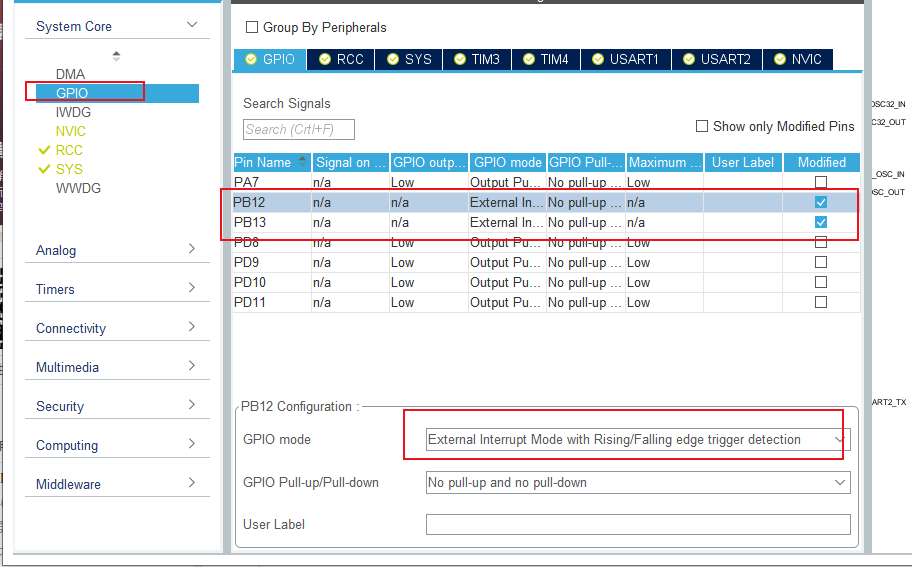This screenshot has height=567, width=912.
Task: Switch to the RCC tab
Action: [341, 59]
